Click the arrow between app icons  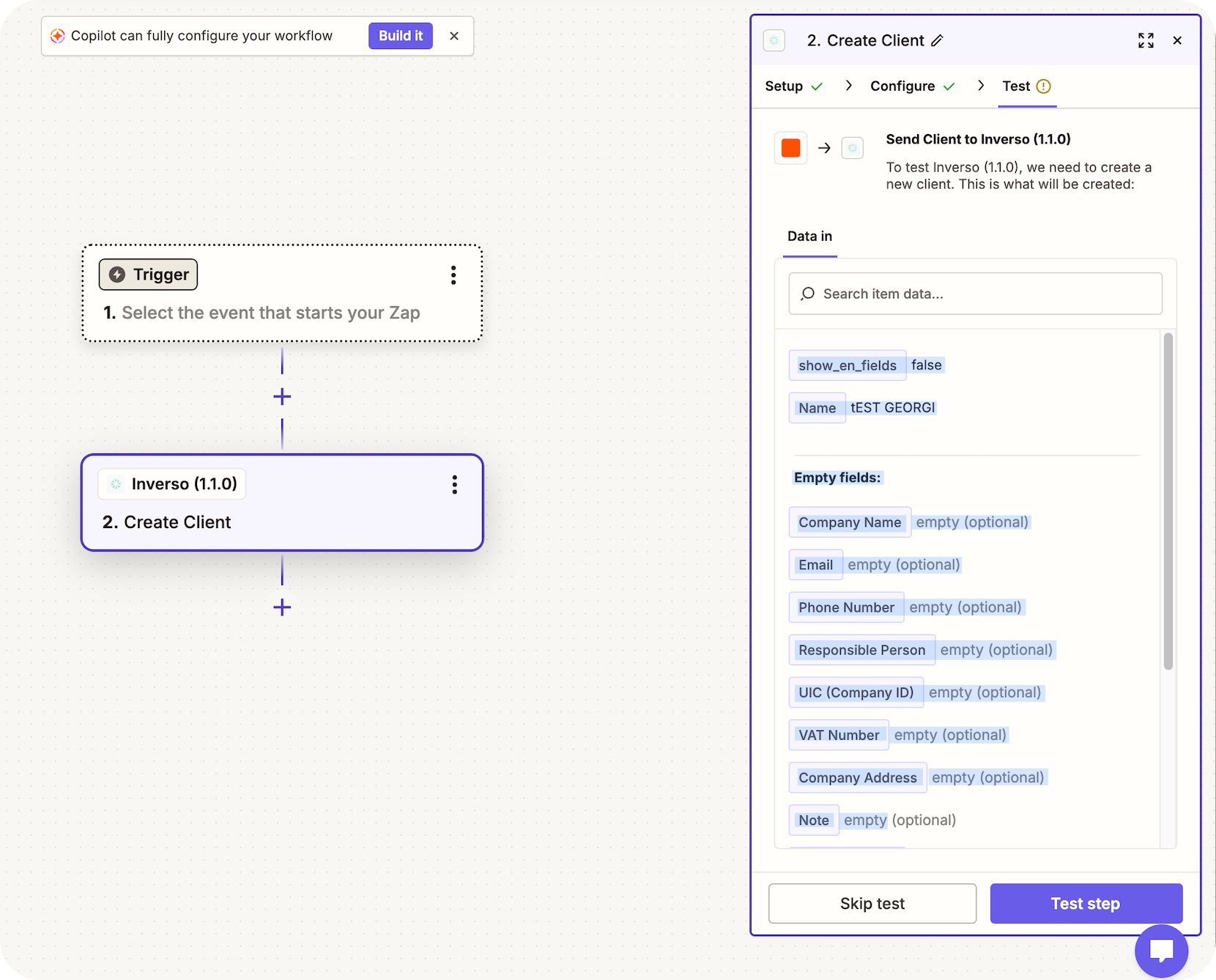(825, 148)
